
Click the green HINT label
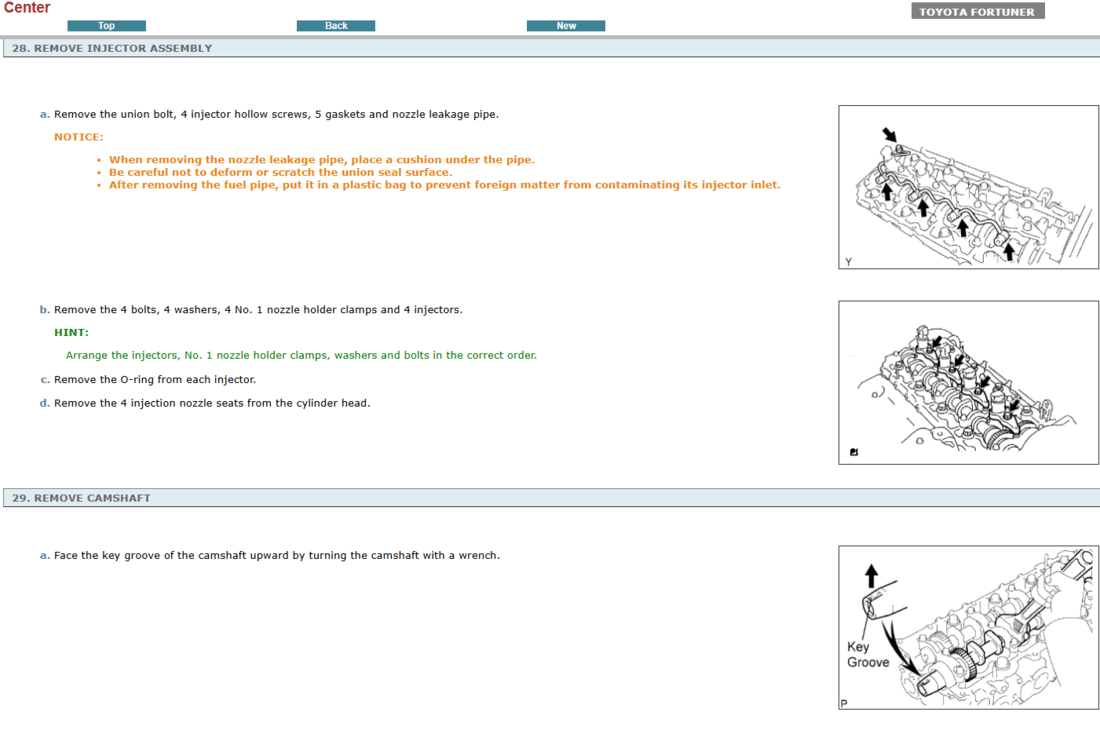71,333
